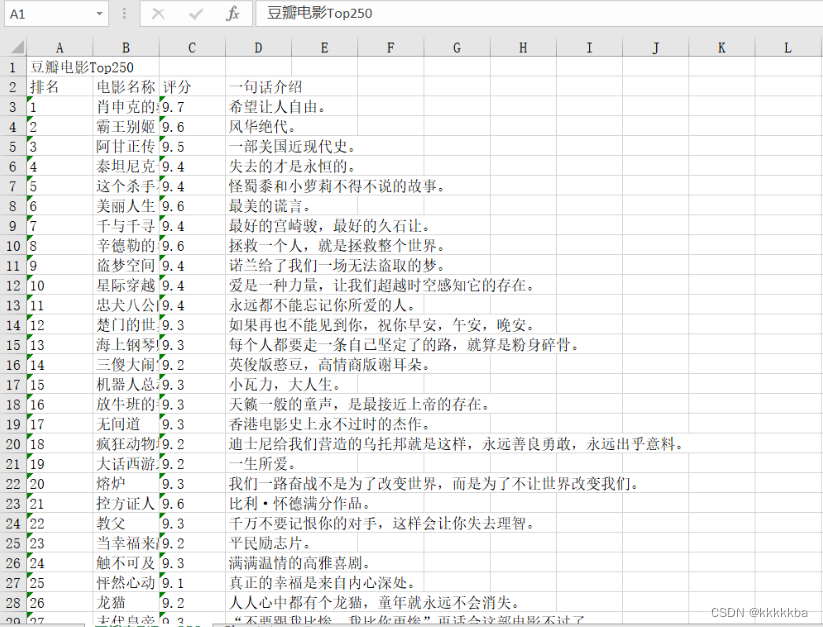Image resolution: width=823 pixels, height=627 pixels.
Task: Click cell 英俊版憨豆，高情商版谢耳朵。
Action: 329,365
